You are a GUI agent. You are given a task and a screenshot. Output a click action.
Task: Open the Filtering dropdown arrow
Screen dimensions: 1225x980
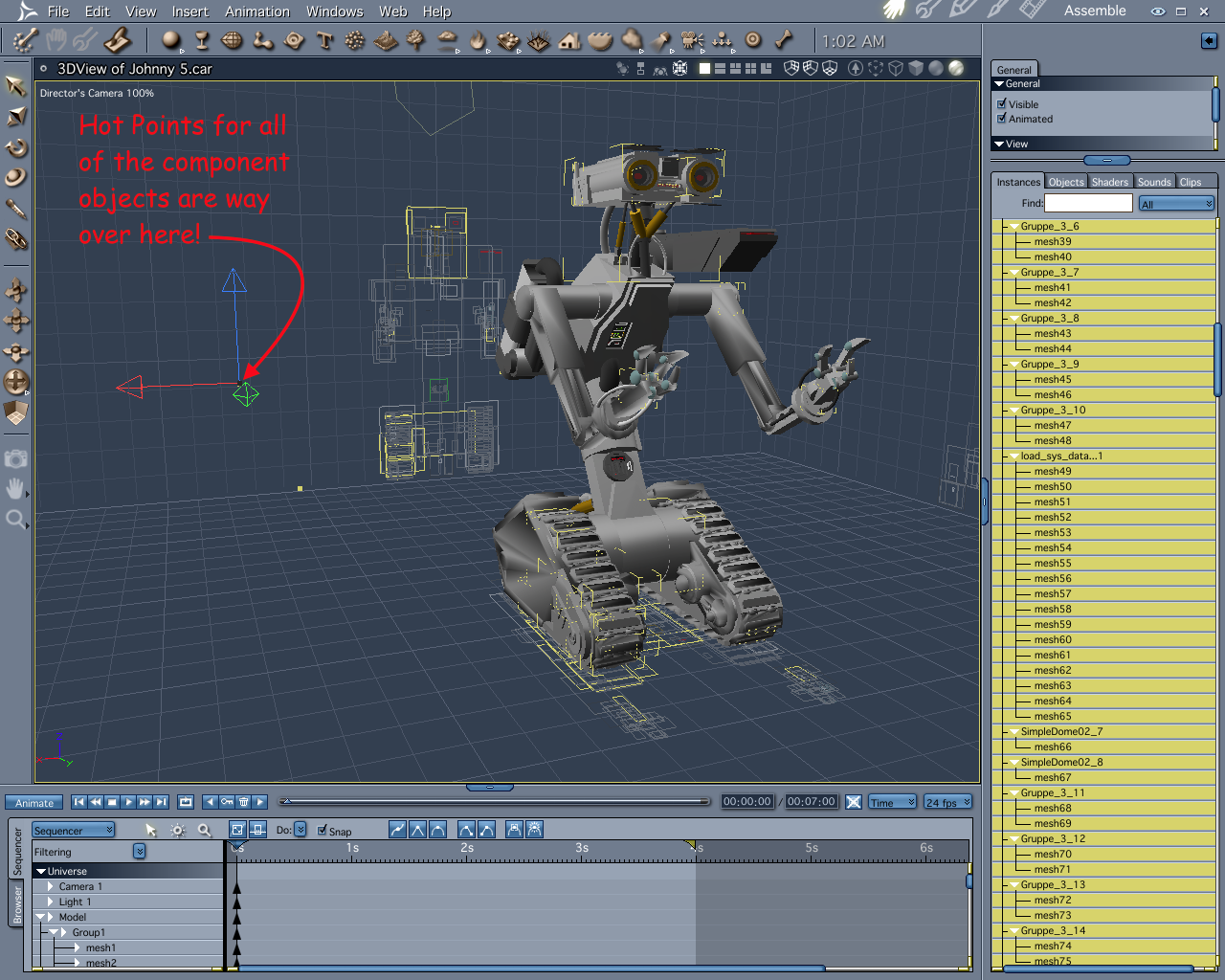pos(140,852)
